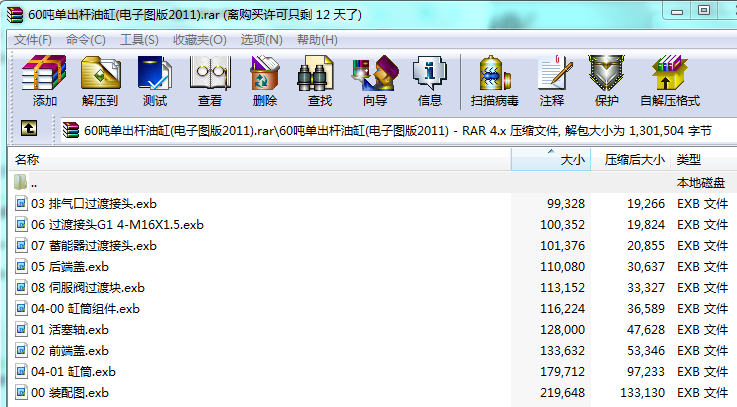
Task: Open the File (文件) menu
Action: coord(32,40)
